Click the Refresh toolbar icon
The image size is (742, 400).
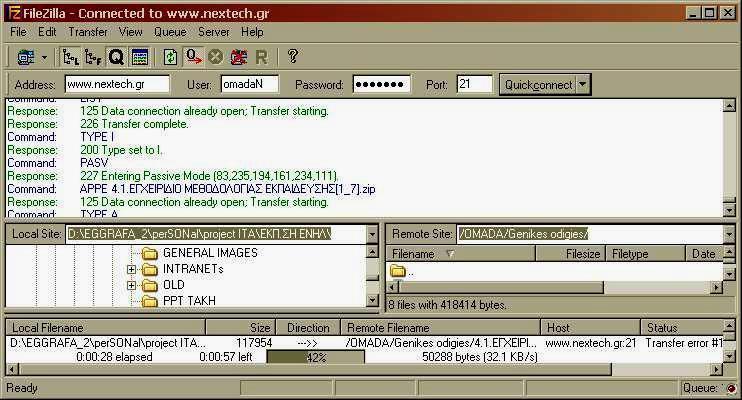(170, 57)
